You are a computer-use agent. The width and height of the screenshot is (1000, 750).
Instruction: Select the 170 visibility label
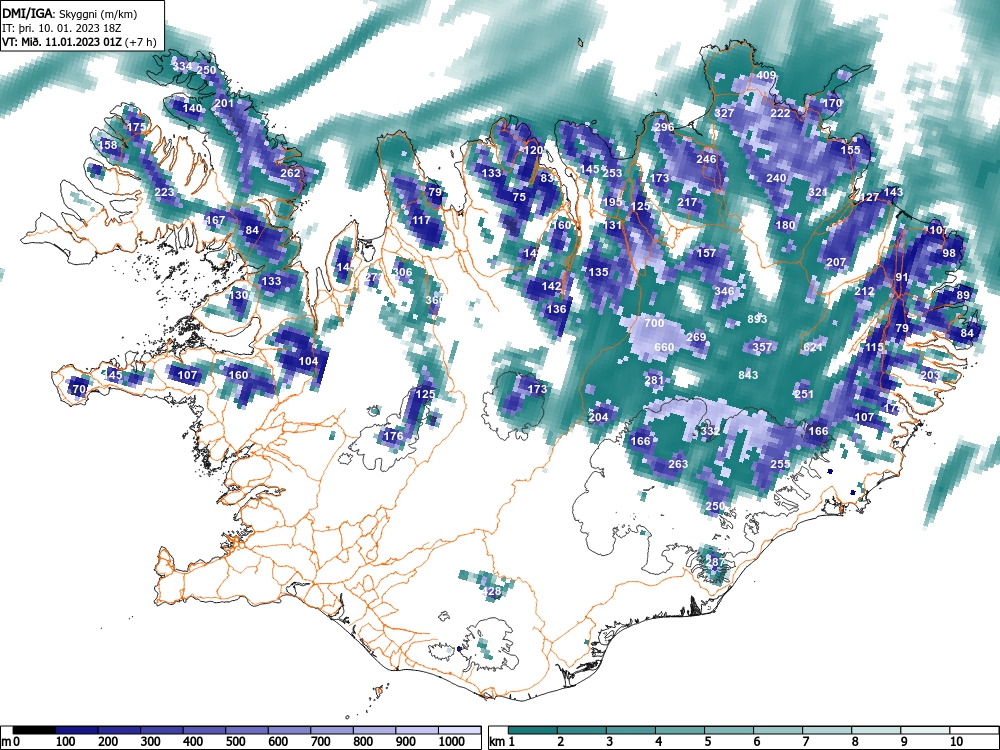point(833,103)
